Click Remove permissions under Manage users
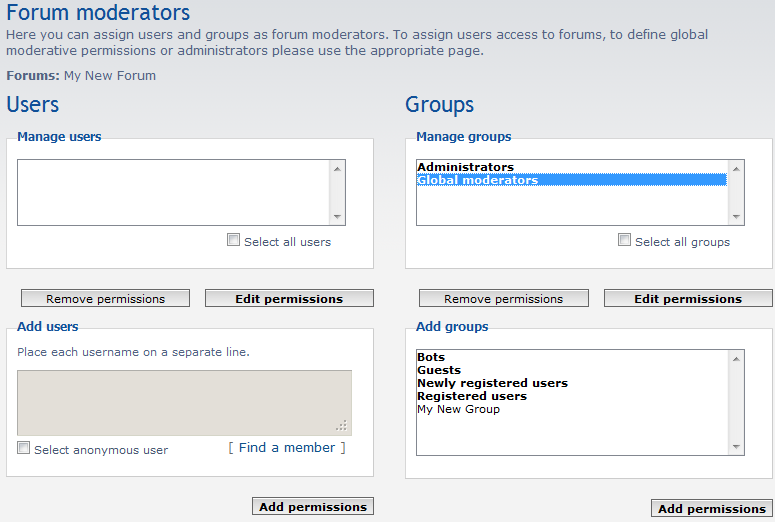The height and width of the screenshot is (522, 775). [x=105, y=298]
